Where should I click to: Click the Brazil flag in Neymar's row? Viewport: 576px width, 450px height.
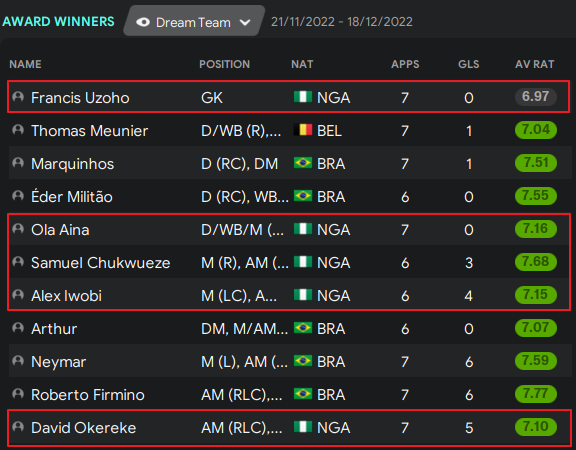pyautogui.click(x=303, y=361)
